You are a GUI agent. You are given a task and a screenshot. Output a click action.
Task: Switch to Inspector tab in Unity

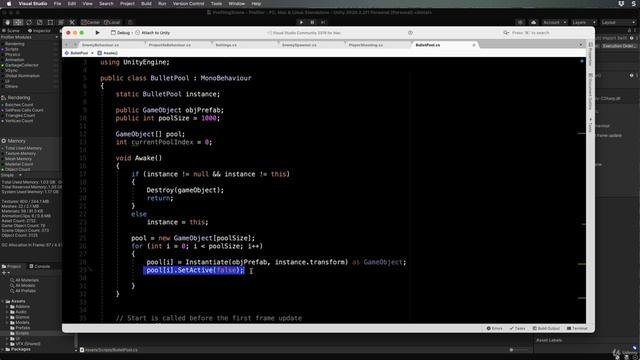point(39,31)
